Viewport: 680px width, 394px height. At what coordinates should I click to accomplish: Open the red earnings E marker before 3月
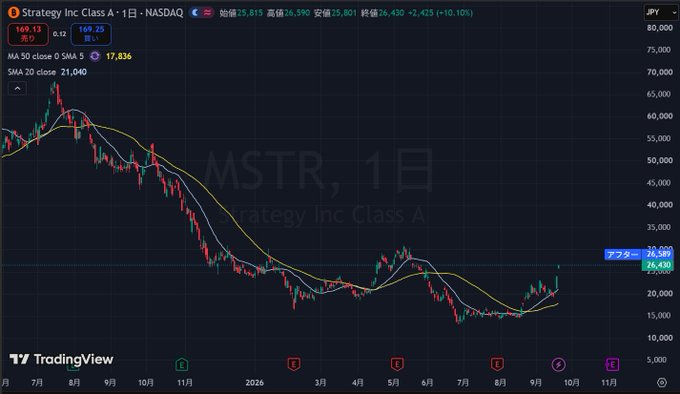click(294, 364)
